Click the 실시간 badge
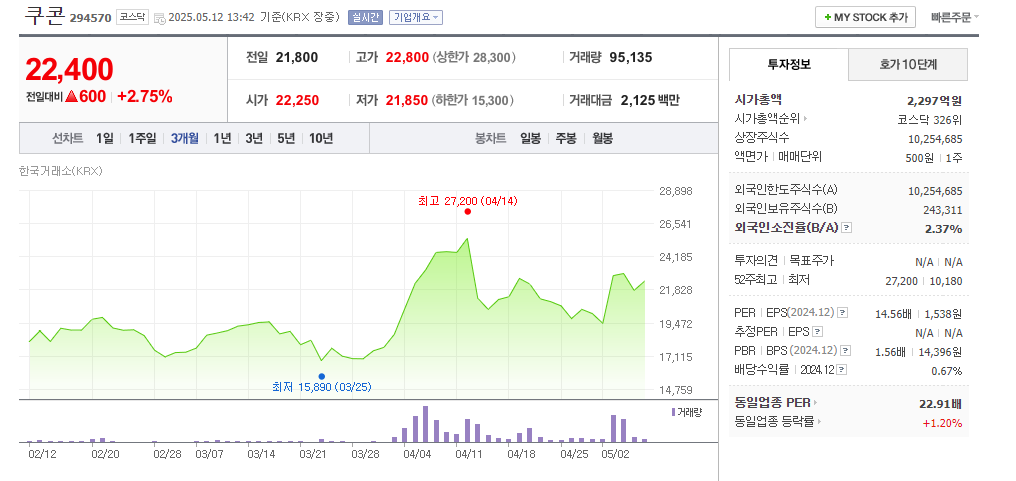1016x481 pixels. (x=365, y=18)
